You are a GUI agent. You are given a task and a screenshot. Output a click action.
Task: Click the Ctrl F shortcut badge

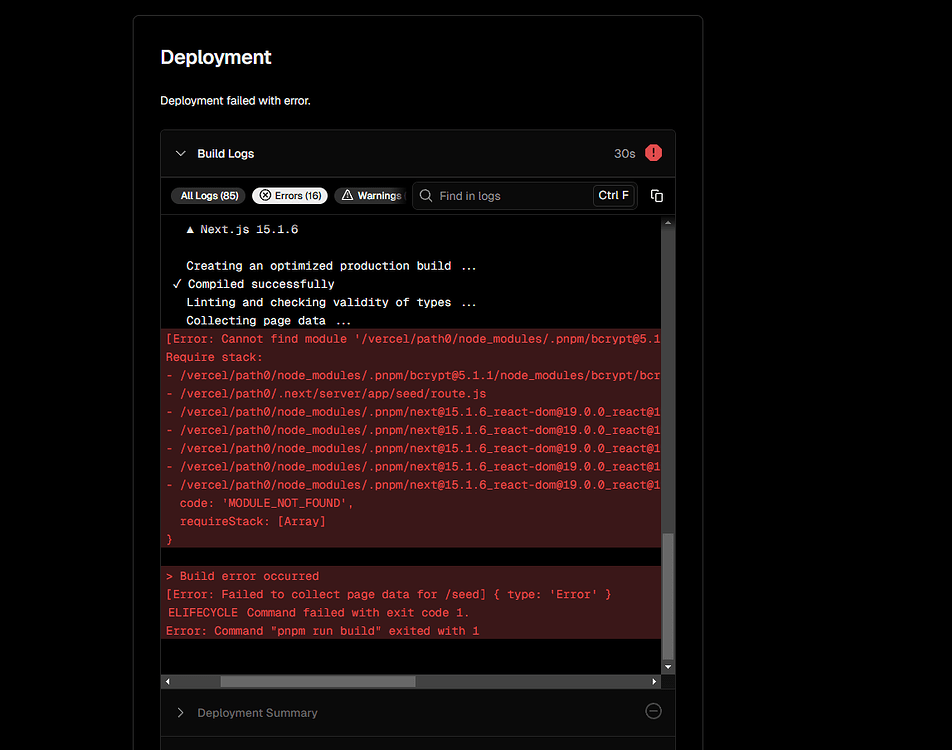(613, 195)
